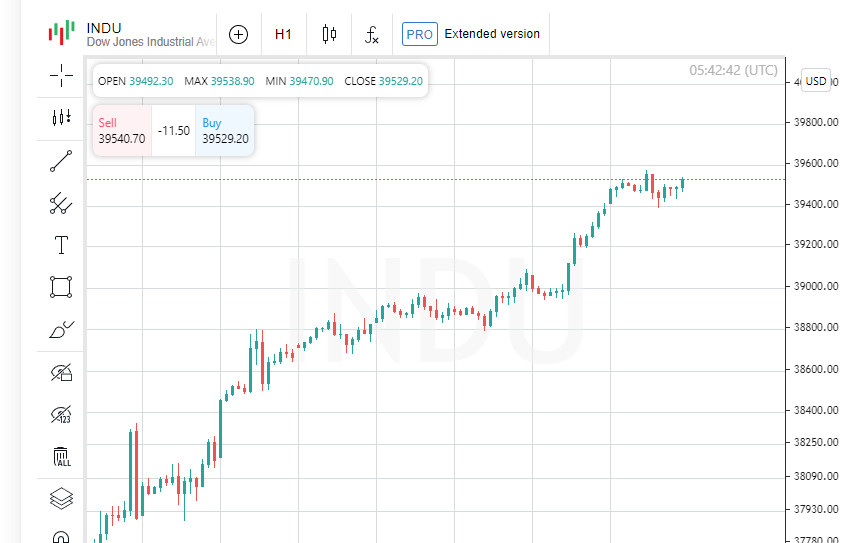Select the Text annotation tool
The height and width of the screenshot is (543, 856).
pos(61,245)
